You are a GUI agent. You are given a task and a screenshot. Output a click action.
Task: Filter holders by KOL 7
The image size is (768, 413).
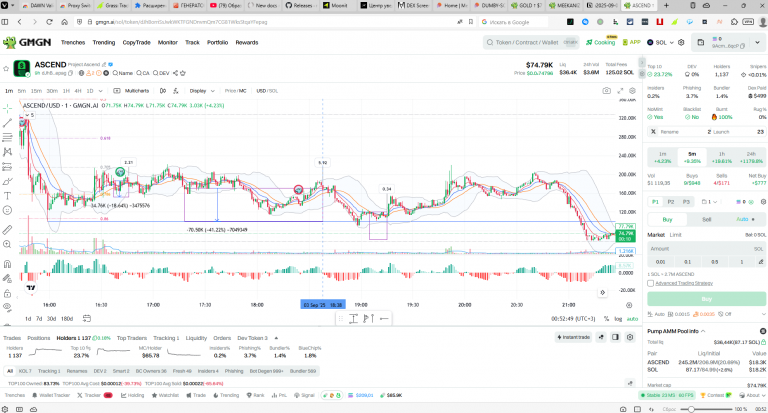click(x=25, y=371)
